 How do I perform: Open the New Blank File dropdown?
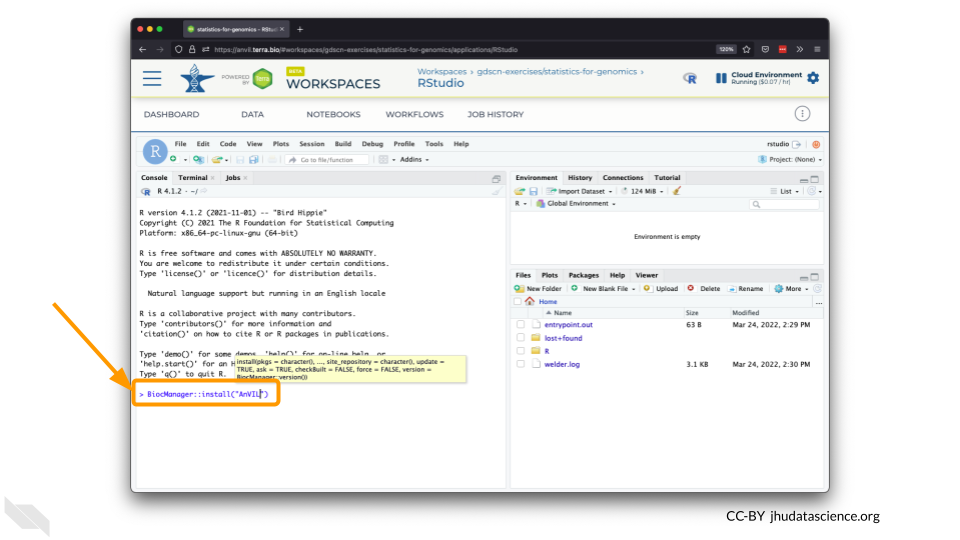pos(604,288)
